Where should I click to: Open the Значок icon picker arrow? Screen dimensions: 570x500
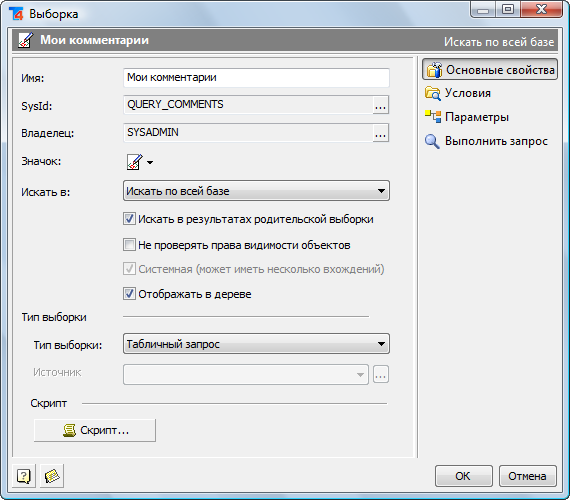(x=150, y=162)
